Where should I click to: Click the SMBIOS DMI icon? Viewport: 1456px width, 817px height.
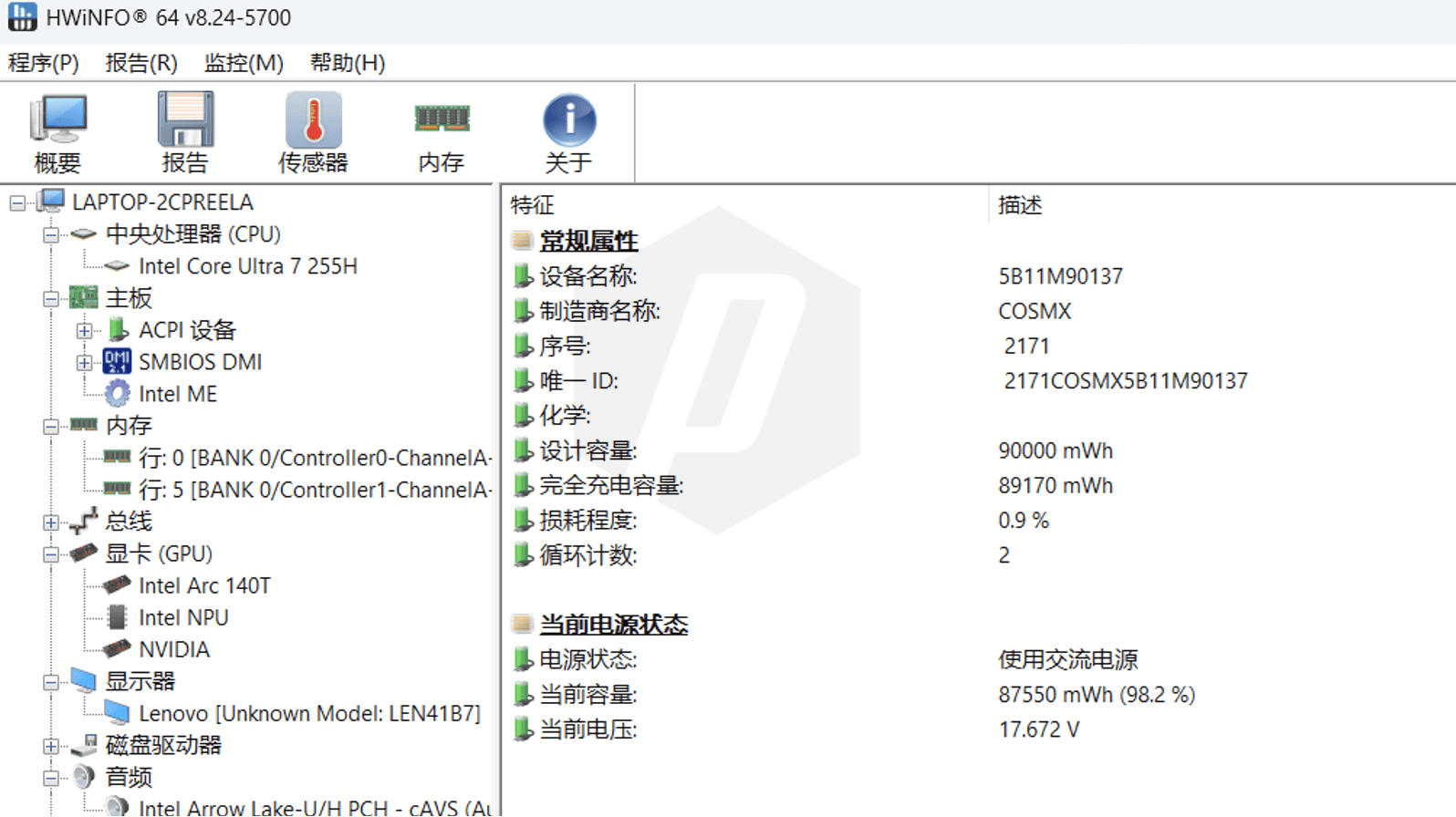pyautogui.click(x=118, y=362)
